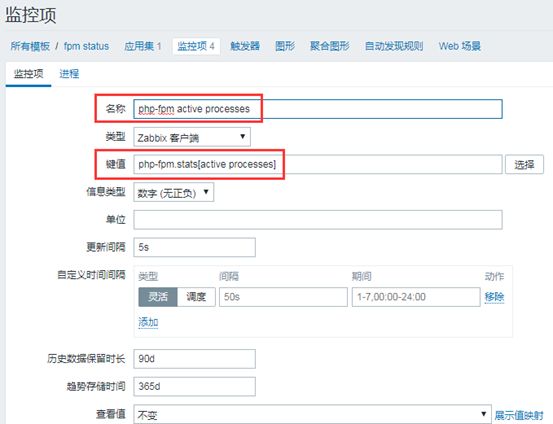Focus the 历史数据保留时长 90d field
Screen dimensions: 553x424
pos(194,359)
